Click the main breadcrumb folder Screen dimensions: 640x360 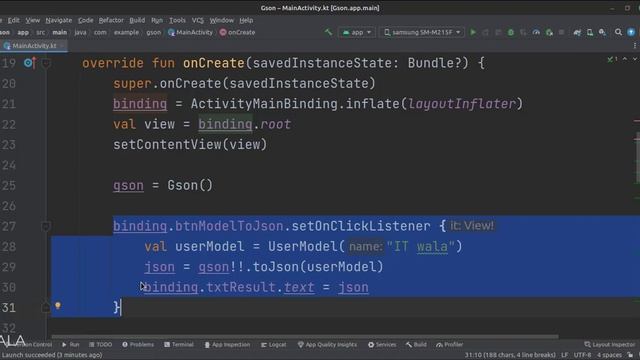click(x=60, y=32)
